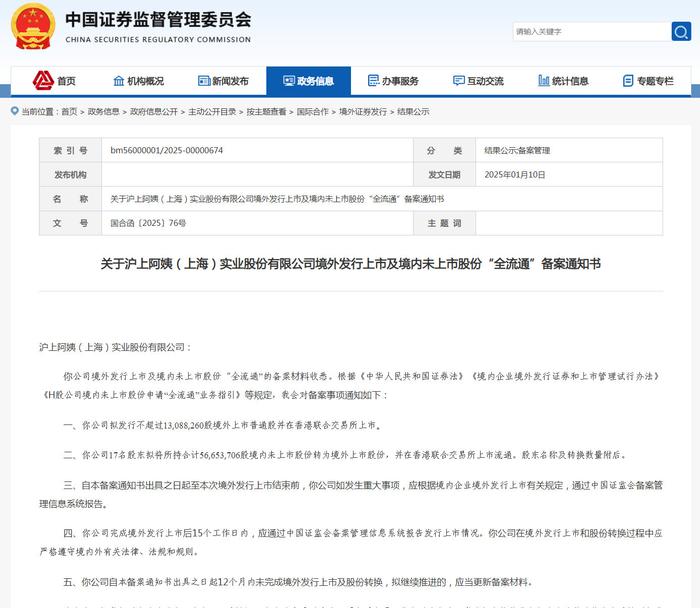This screenshot has height=608, width=700.
Task: Focus the keyword search input field
Action: pyautogui.click(x=592, y=32)
